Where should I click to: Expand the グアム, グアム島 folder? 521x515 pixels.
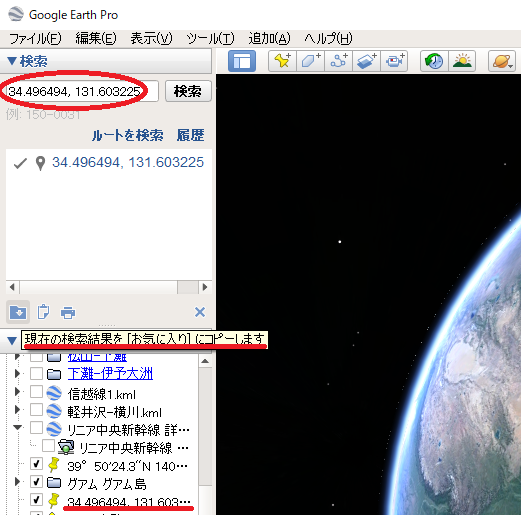tap(17, 482)
